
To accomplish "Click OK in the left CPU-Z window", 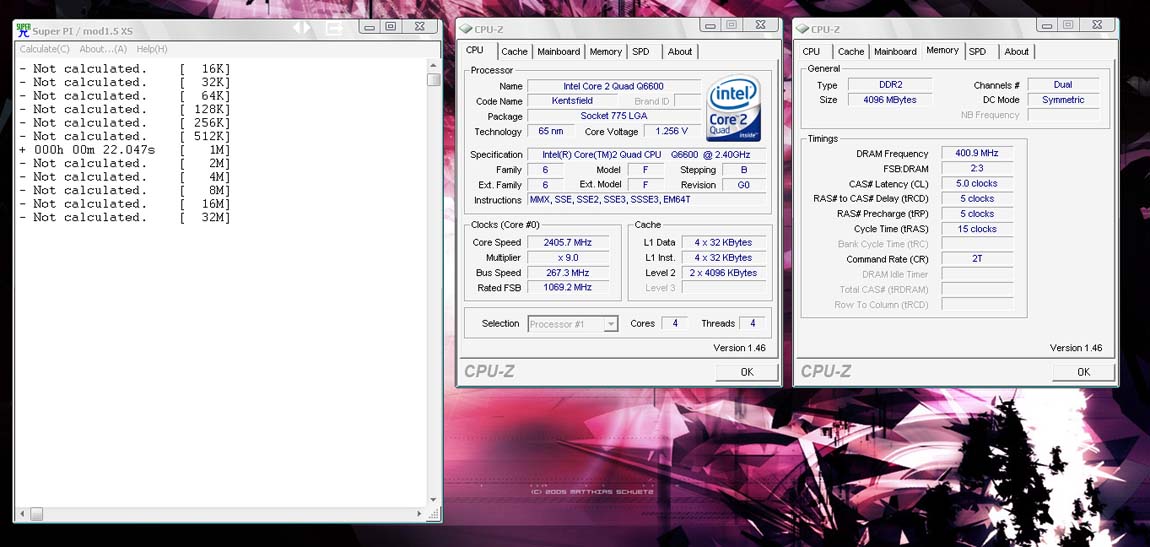I will point(747,372).
